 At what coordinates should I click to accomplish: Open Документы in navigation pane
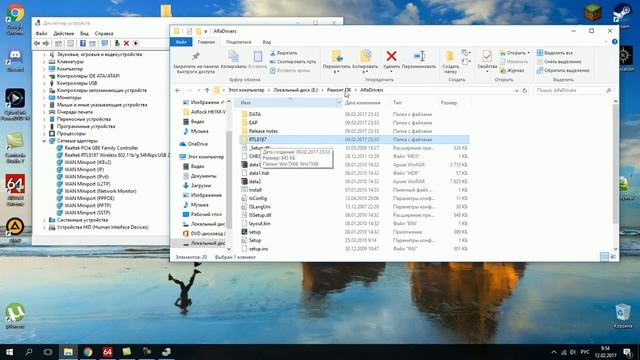pyautogui.click(x=203, y=176)
